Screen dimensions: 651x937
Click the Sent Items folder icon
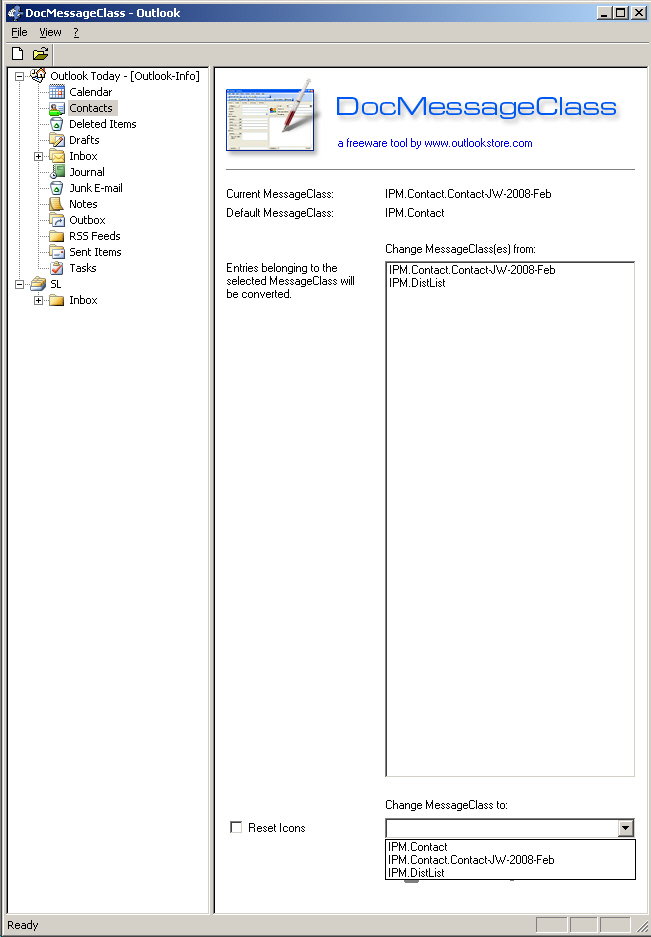(x=57, y=252)
